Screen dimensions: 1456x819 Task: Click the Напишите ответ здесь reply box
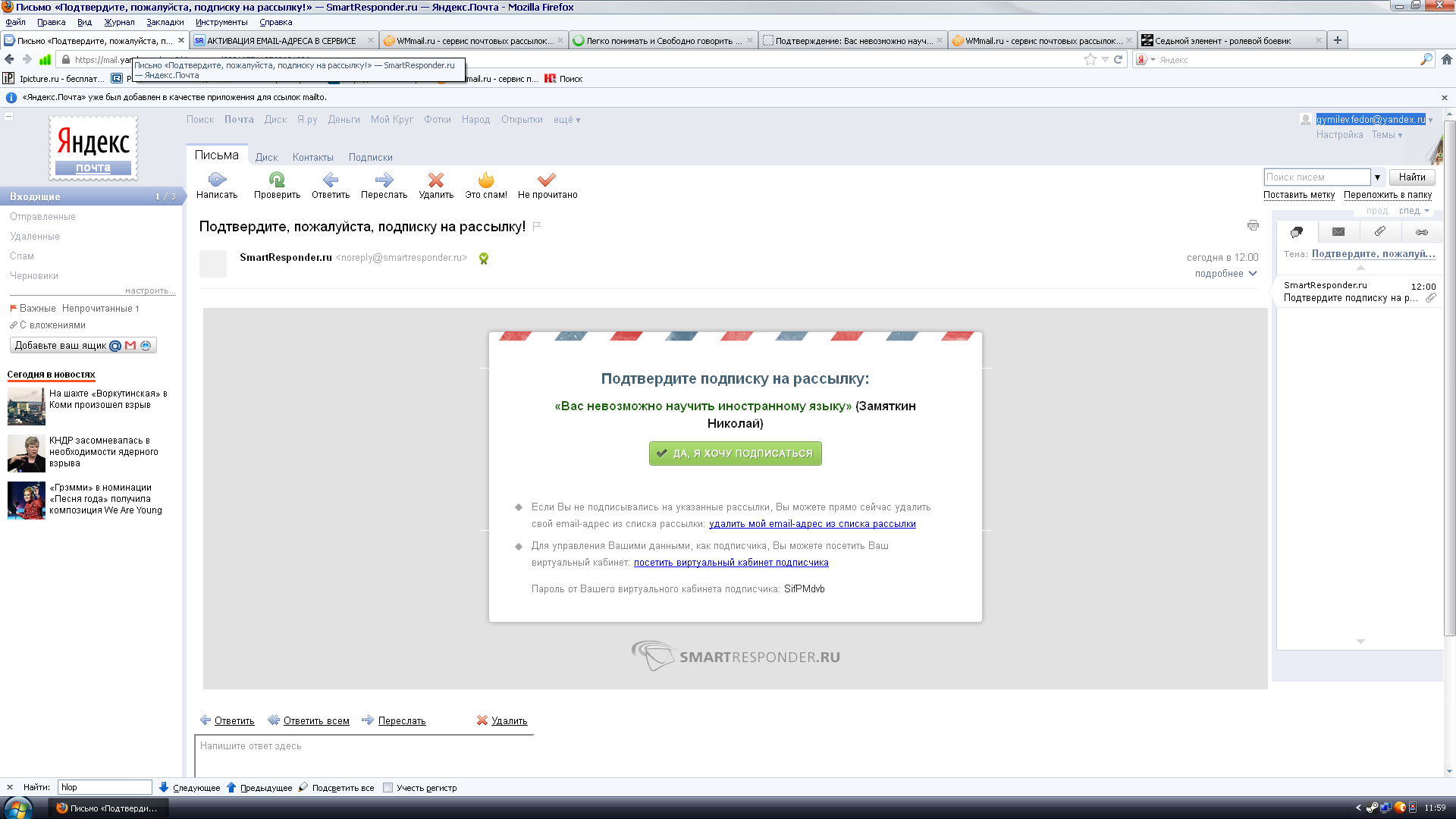pos(364,755)
